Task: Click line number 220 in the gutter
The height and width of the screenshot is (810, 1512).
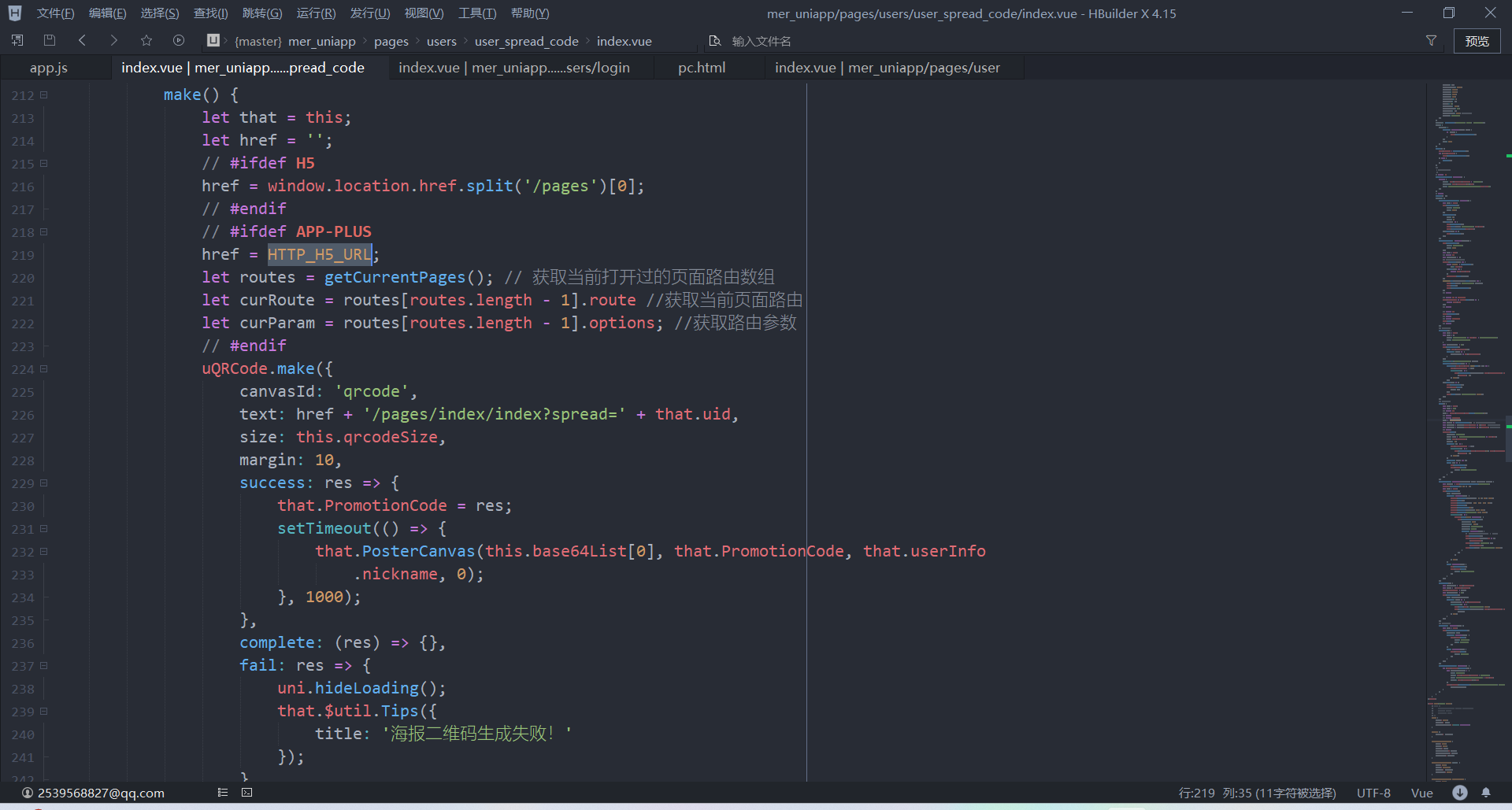Action: (23, 278)
